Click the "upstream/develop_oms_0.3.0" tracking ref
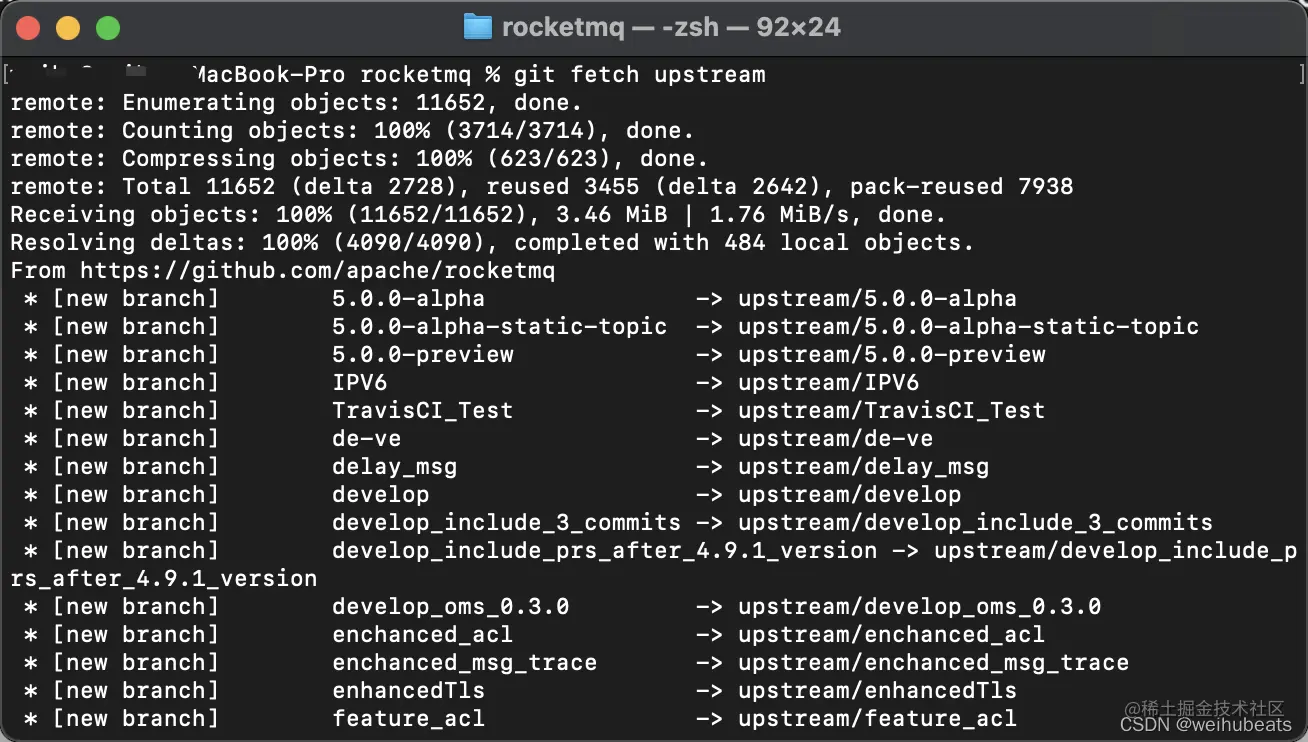1308x742 pixels. (x=920, y=607)
